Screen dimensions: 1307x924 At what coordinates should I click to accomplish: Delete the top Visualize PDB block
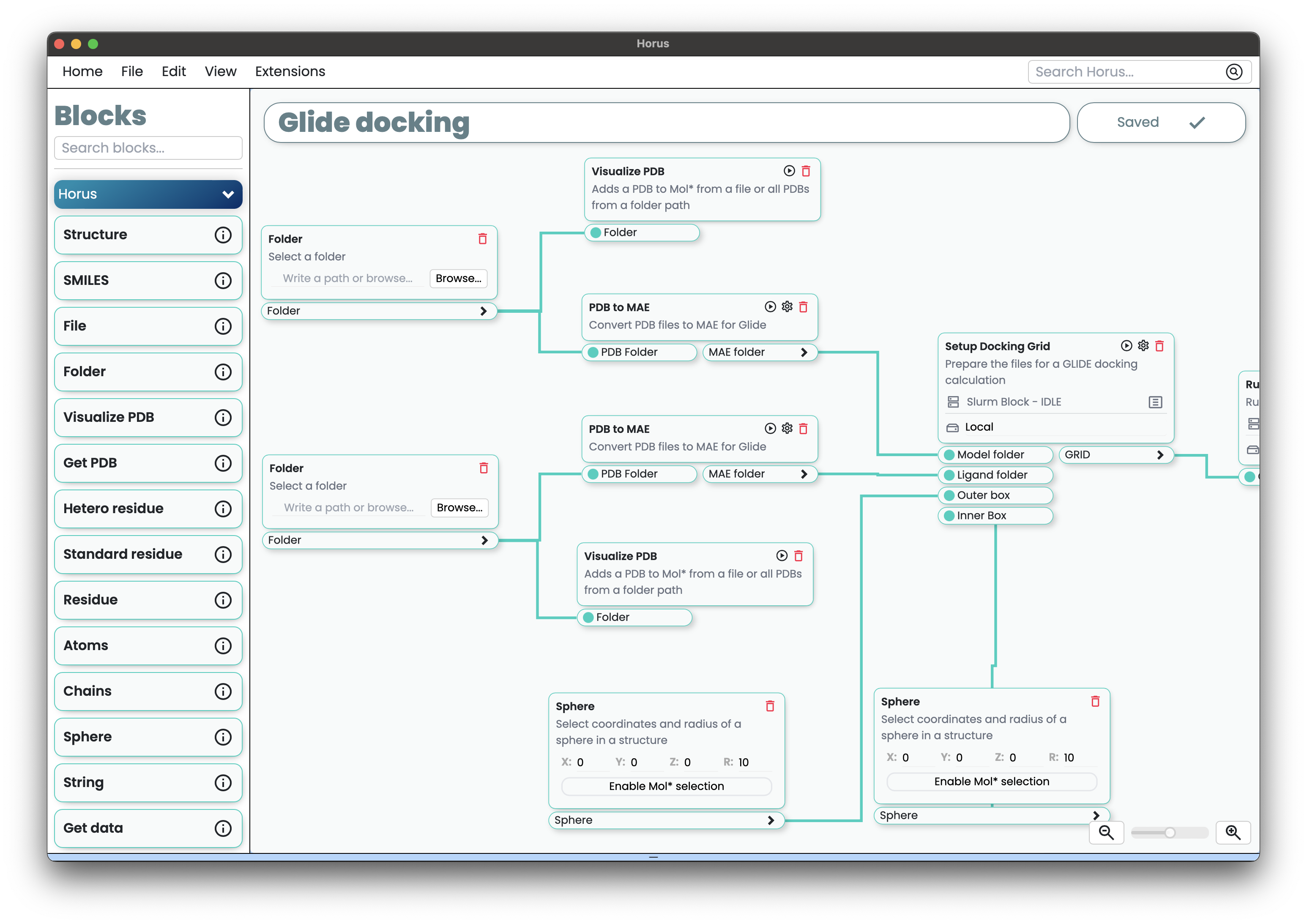point(806,171)
